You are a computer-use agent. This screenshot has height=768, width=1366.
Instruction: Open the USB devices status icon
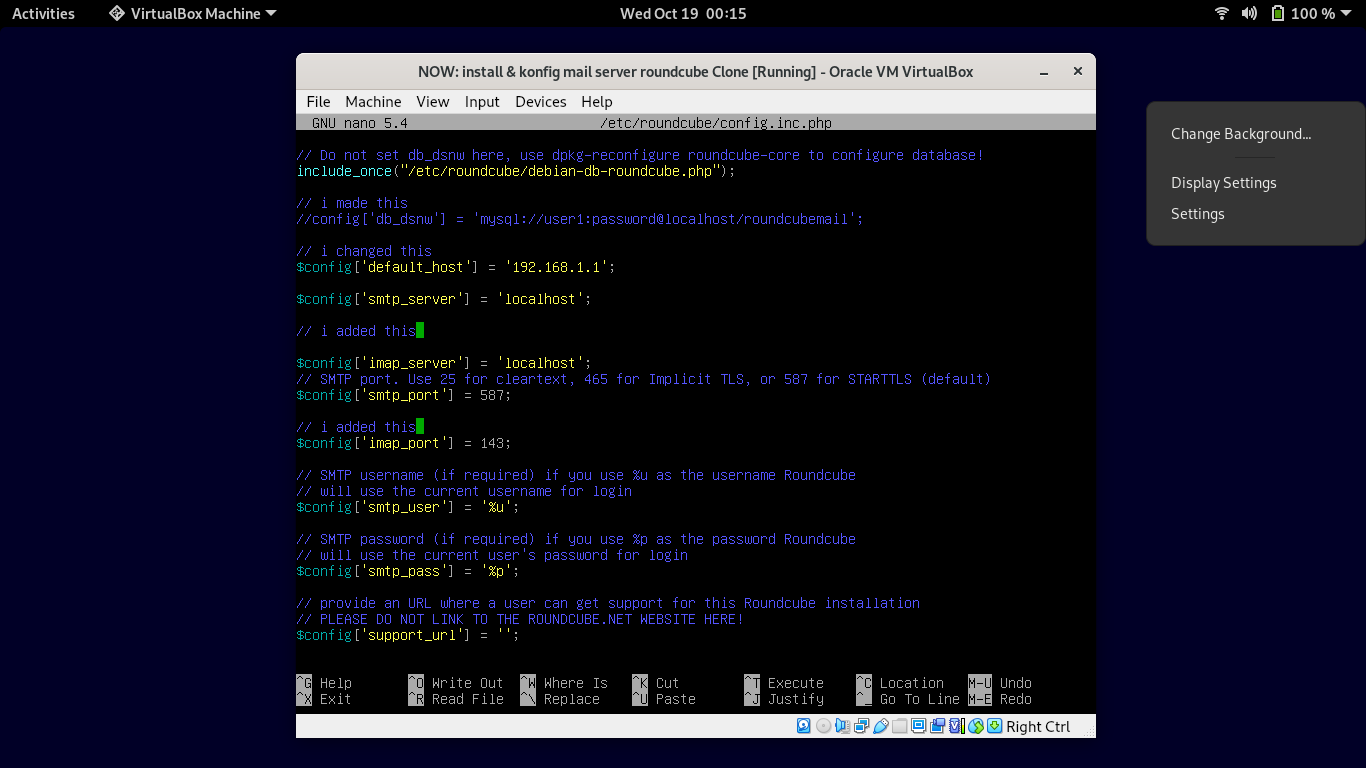pyautogui.click(x=880, y=727)
